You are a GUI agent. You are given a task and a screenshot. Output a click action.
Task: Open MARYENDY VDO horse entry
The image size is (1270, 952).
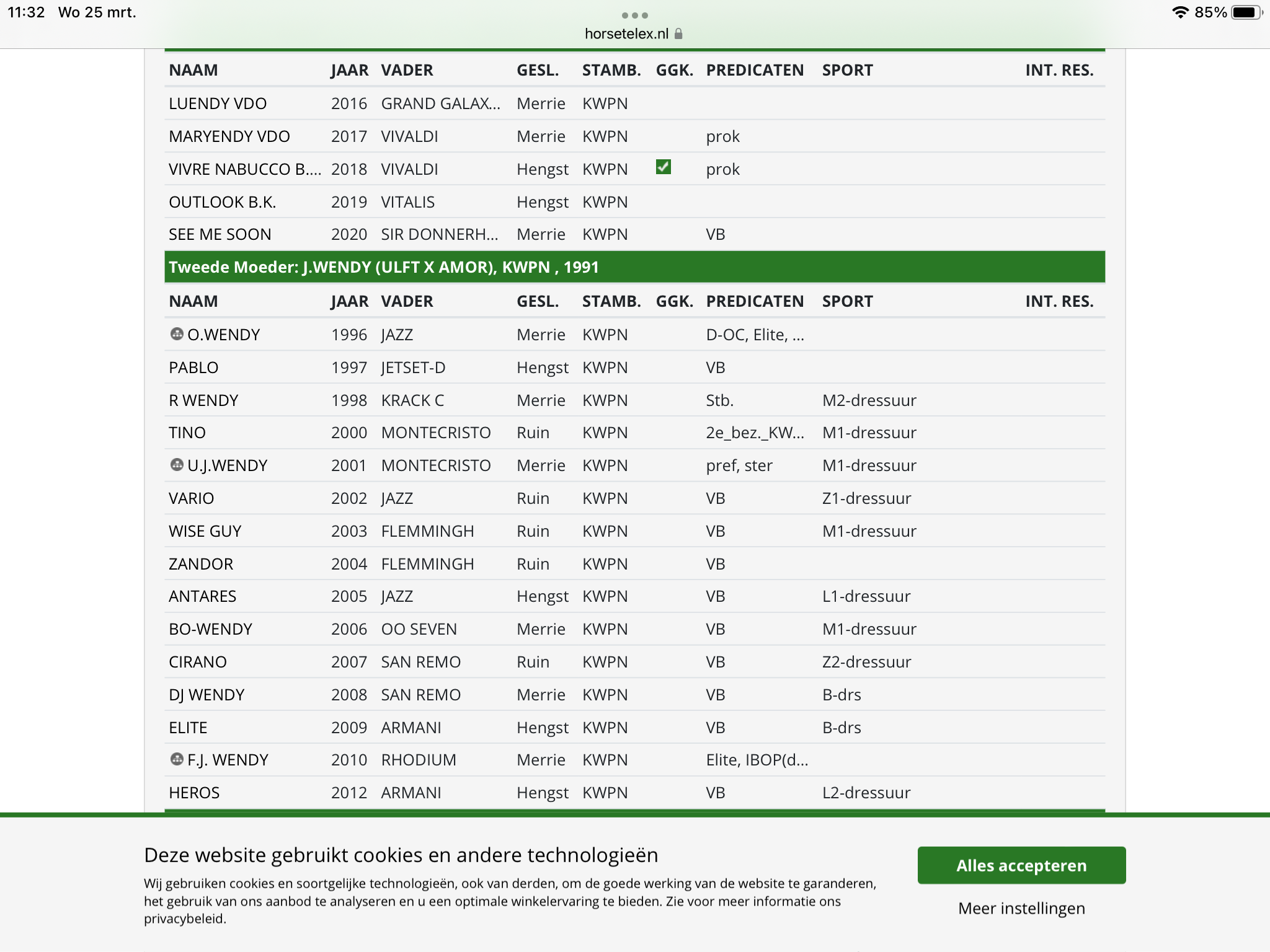click(229, 136)
